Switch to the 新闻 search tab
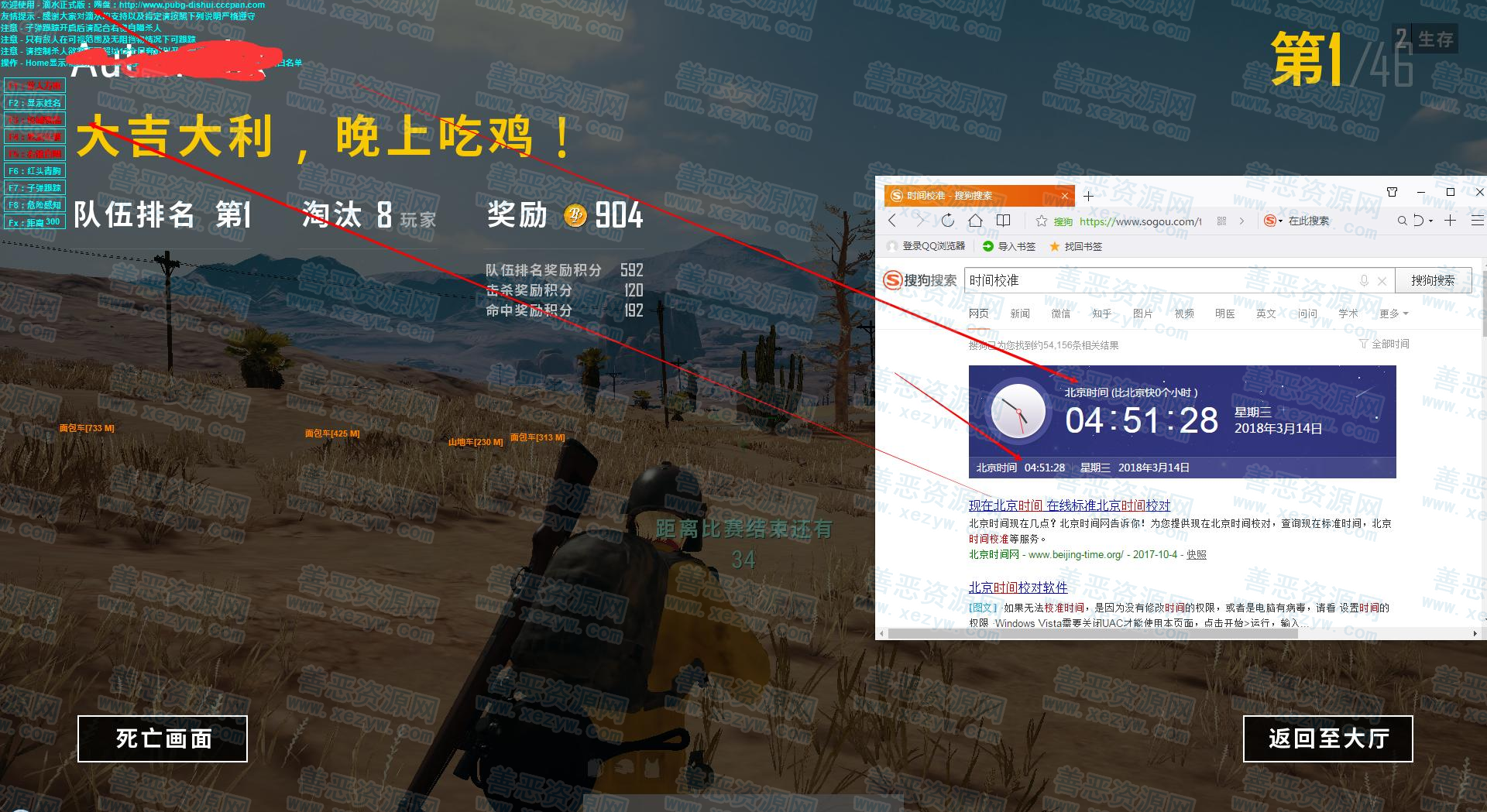Image resolution: width=1487 pixels, height=812 pixels. (1019, 313)
